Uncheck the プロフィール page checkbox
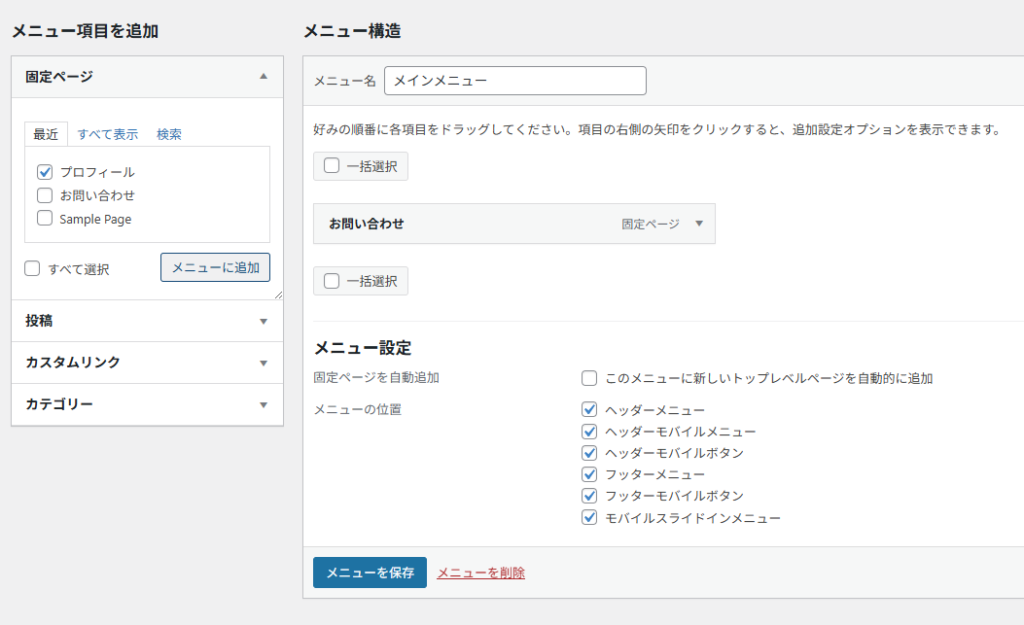The height and width of the screenshot is (625, 1024). click(x=45, y=172)
